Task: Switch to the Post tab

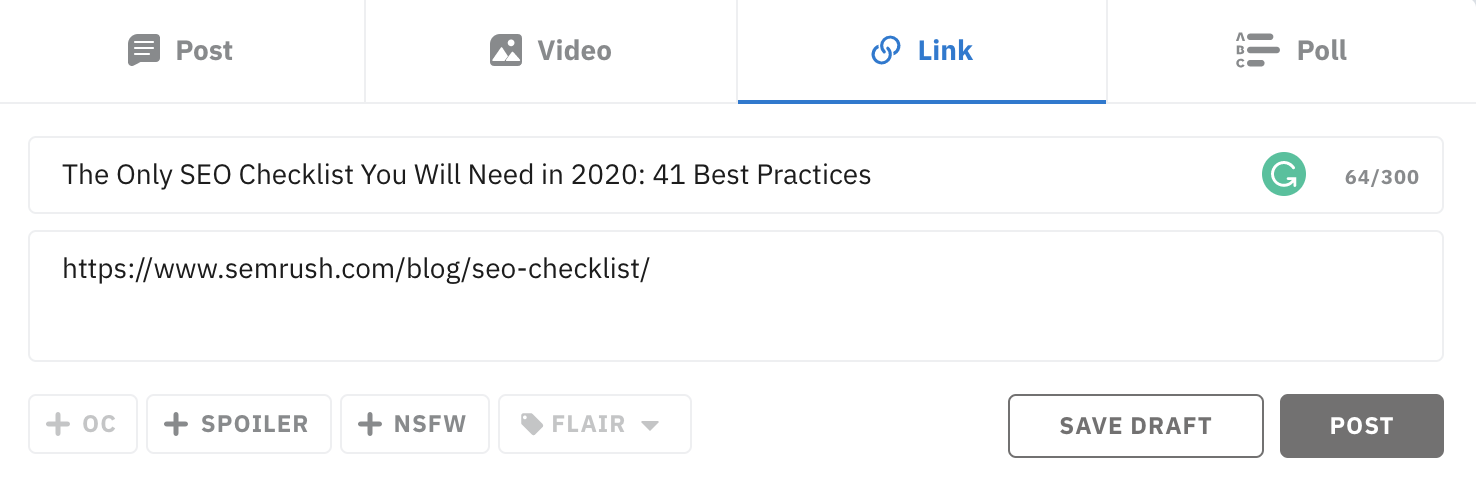Action: [182, 51]
